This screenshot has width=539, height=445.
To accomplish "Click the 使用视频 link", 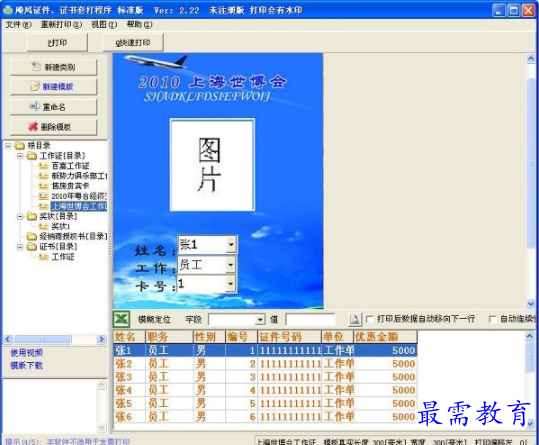I will [26, 353].
